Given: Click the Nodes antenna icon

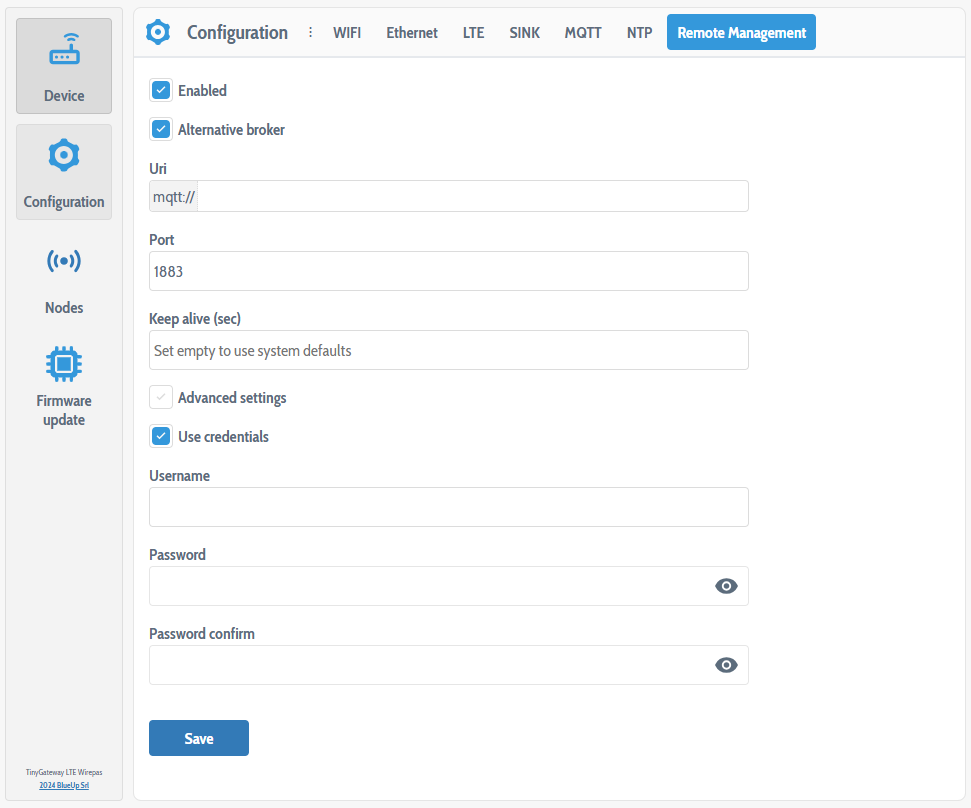Looking at the screenshot, I should click(63, 261).
